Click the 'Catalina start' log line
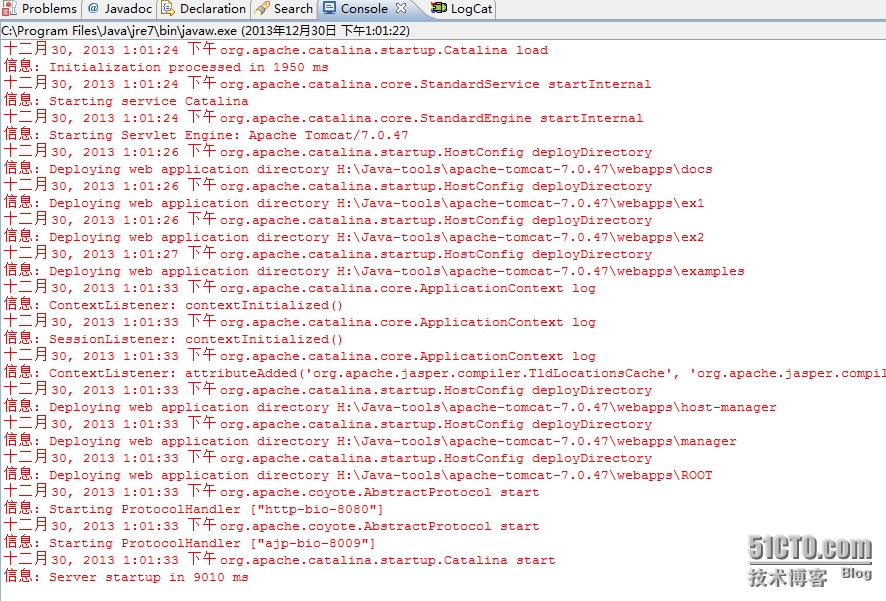Viewport: 886px width, 601px height. [280, 559]
